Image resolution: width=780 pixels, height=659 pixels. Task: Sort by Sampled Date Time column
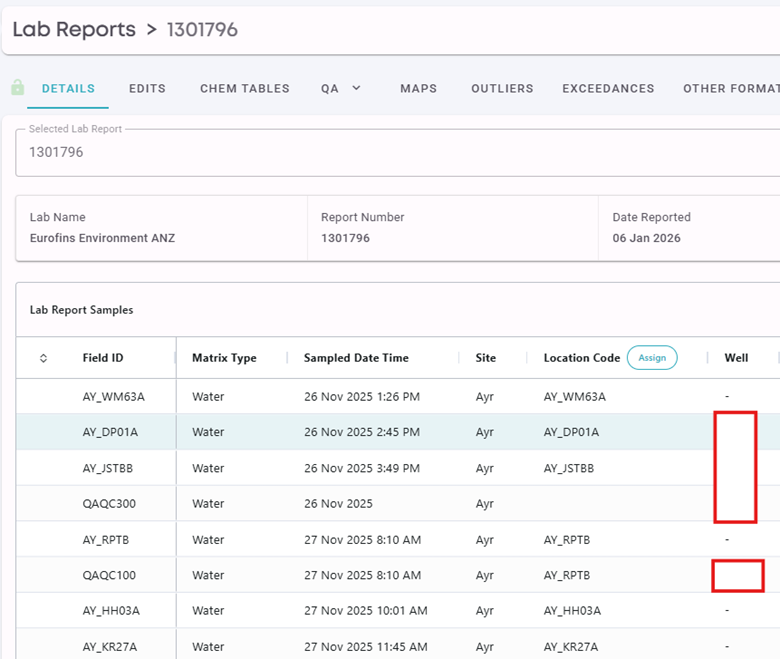pos(356,358)
